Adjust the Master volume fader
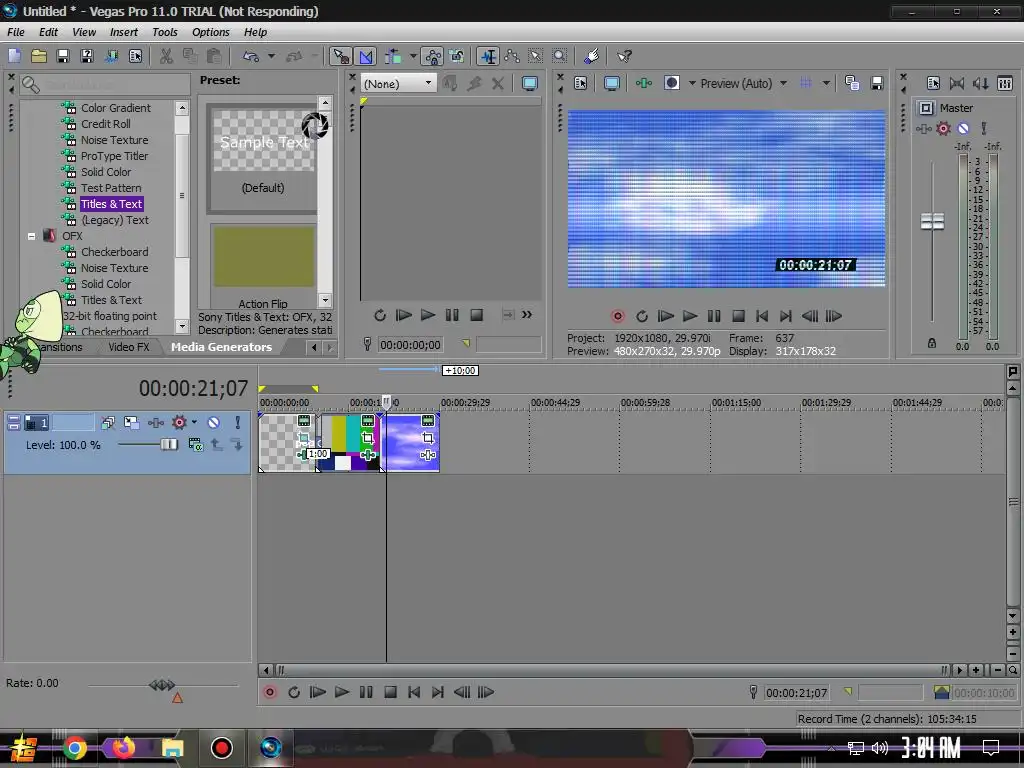The width and height of the screenshot is (1024, 768). (x=932, y=221)
